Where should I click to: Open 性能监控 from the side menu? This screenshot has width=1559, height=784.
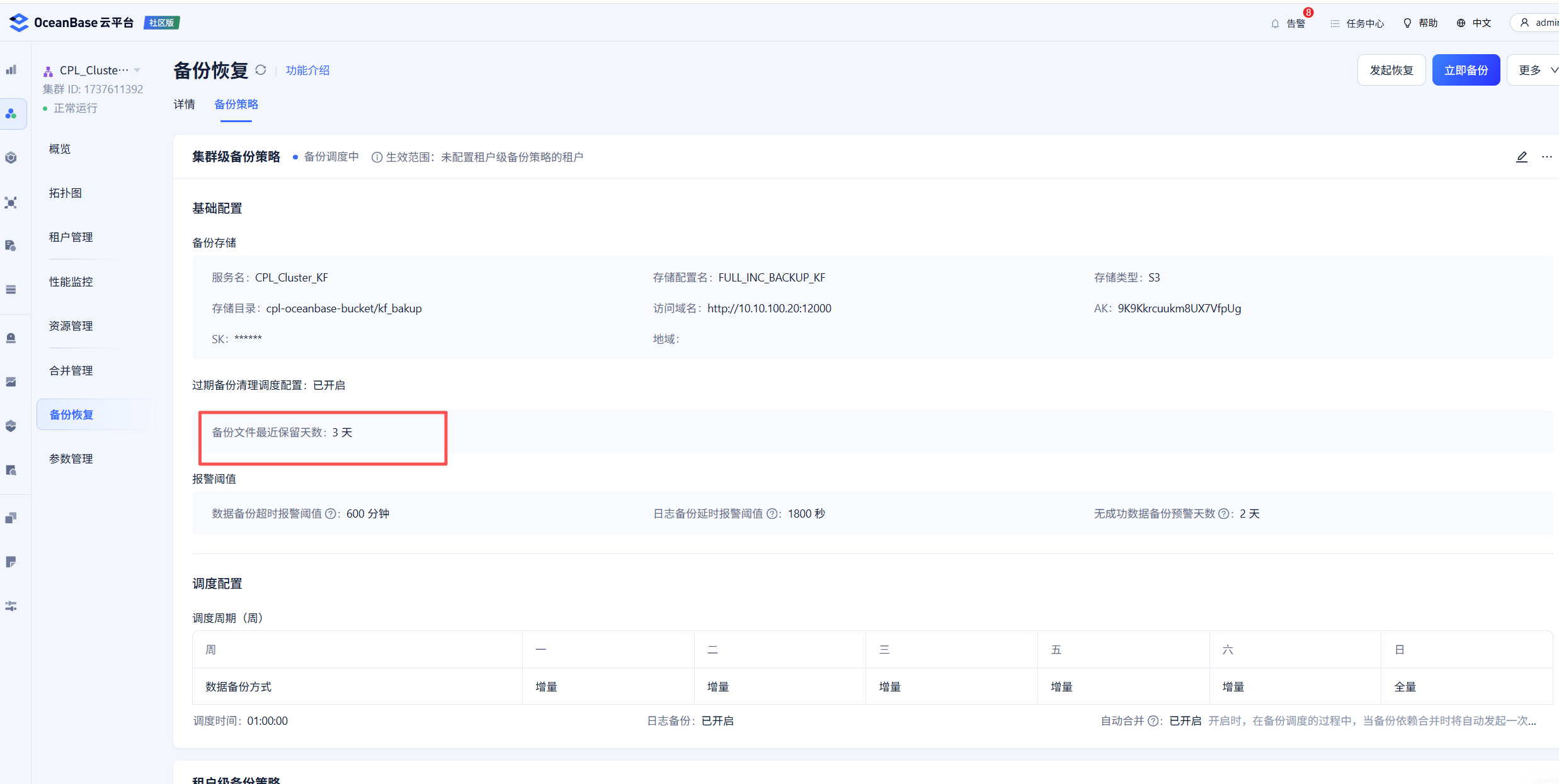[71, 281]
